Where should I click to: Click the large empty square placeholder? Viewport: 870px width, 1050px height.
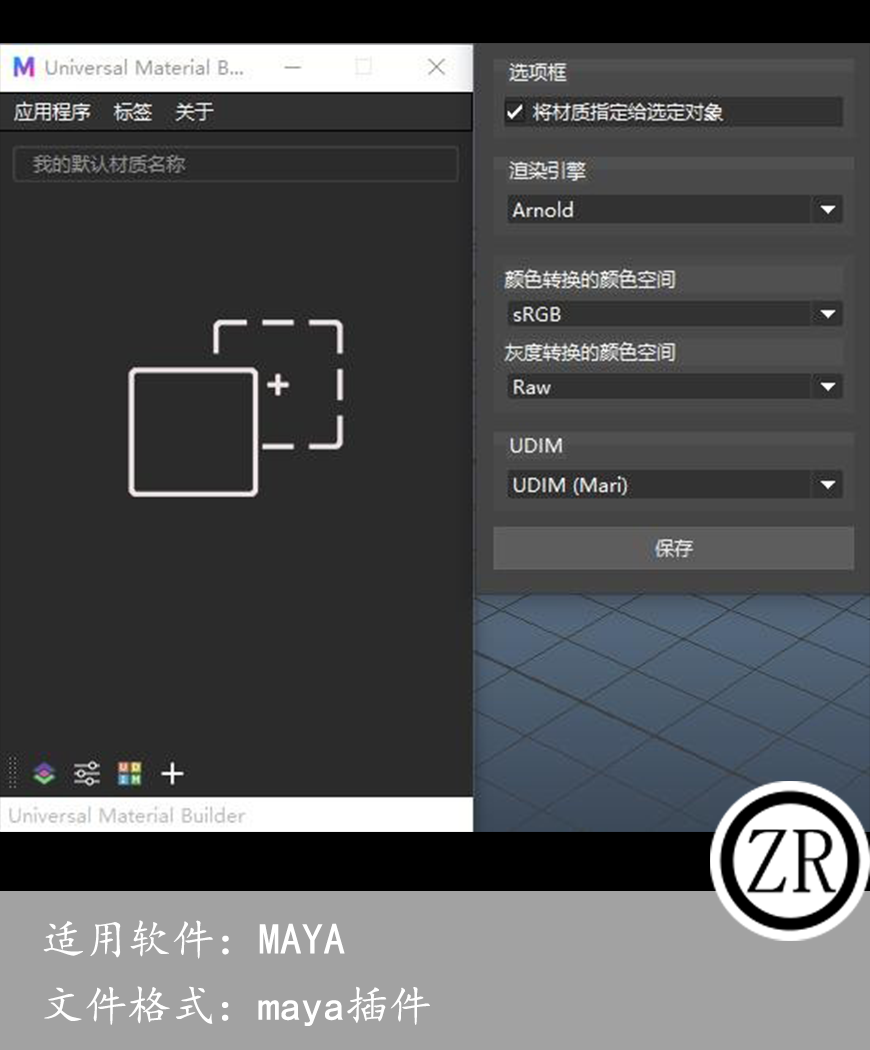tap(193, 432)
